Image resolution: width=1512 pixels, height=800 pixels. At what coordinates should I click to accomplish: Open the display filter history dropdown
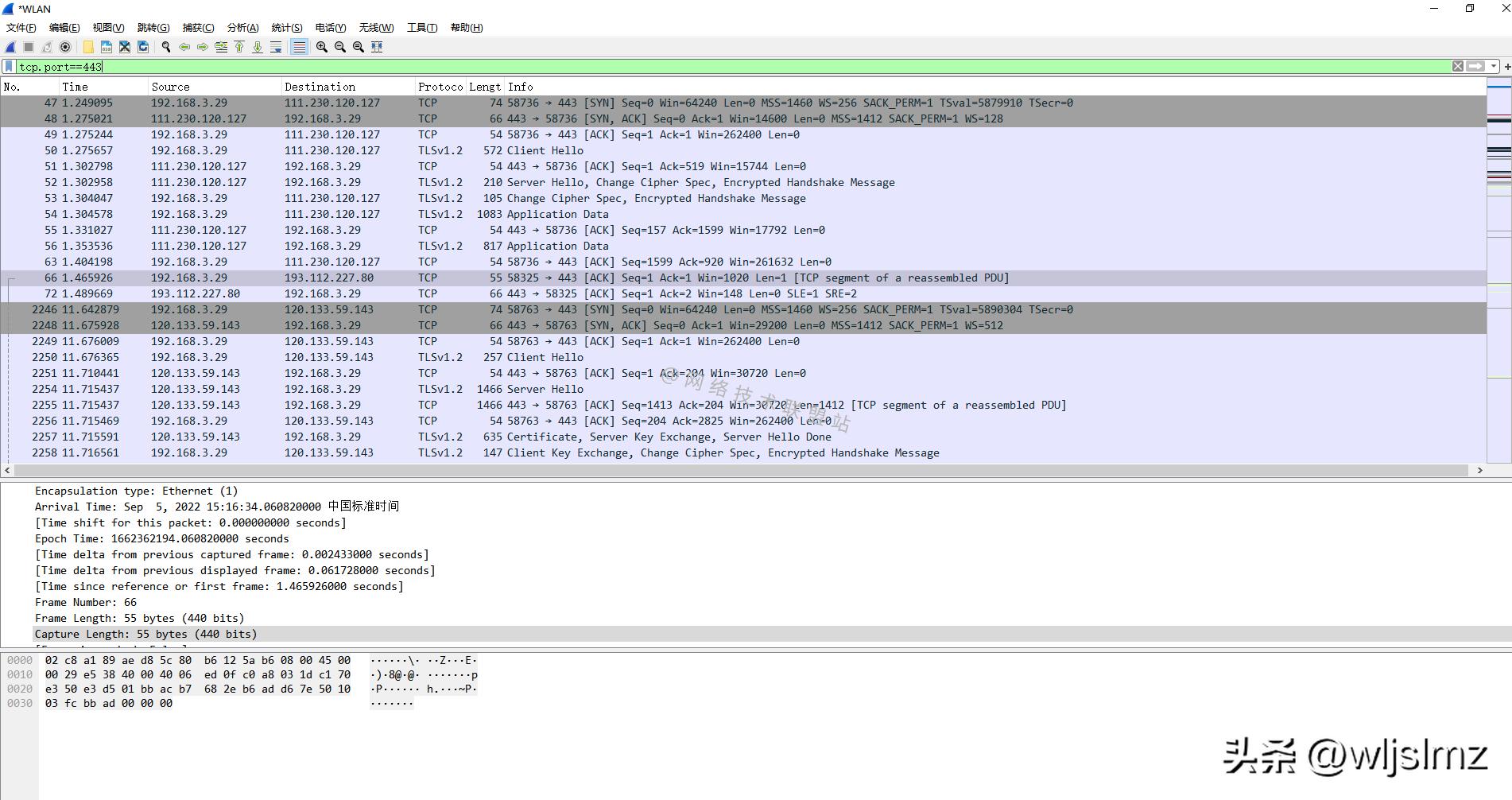[x=1494, y=67]
